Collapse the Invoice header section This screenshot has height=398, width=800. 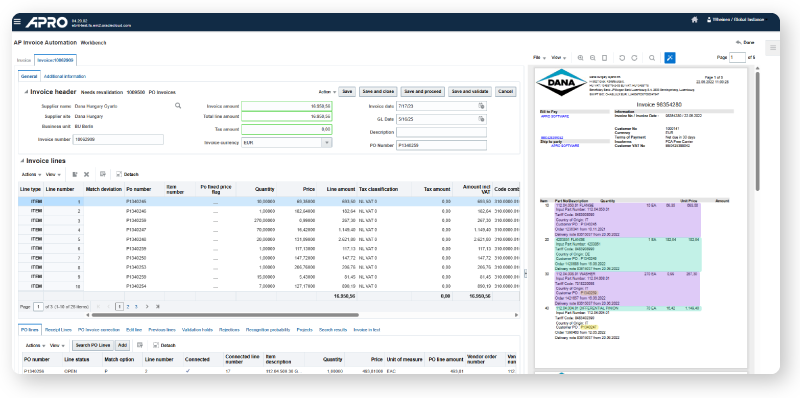26,92
